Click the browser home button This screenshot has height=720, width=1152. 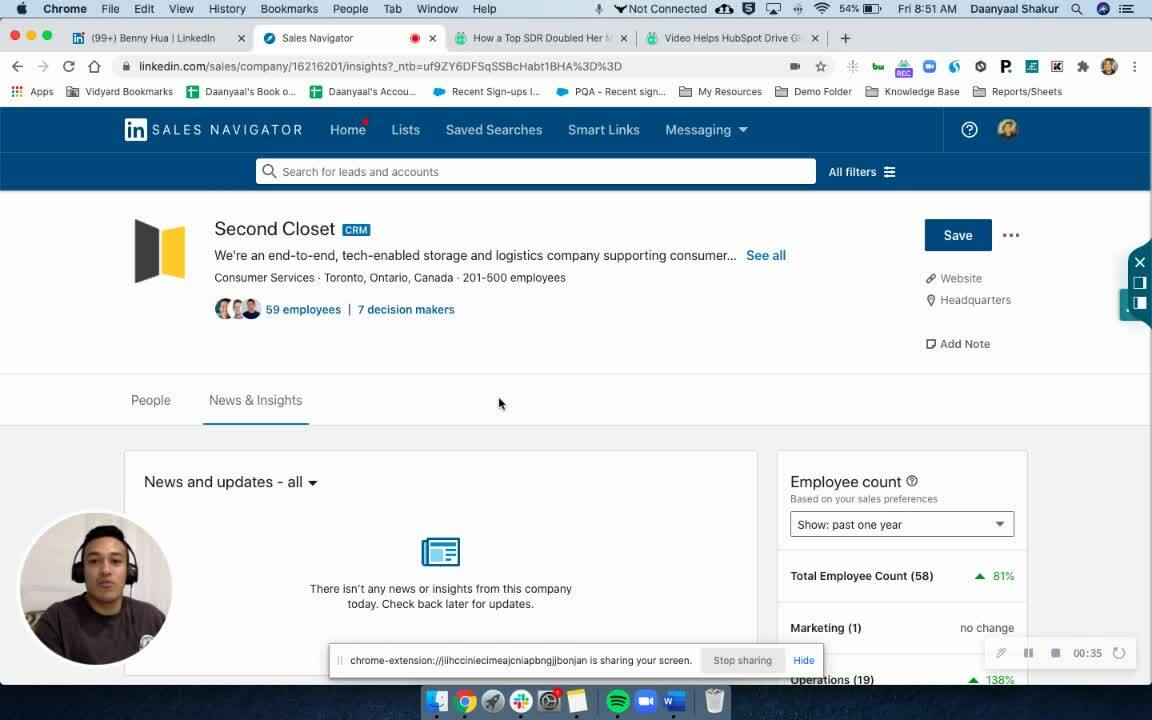(x=94, y=66)
